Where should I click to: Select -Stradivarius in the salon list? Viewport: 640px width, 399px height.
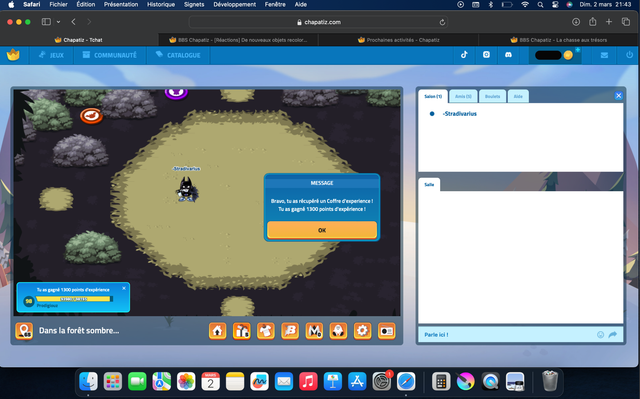(x=460, y=114)
